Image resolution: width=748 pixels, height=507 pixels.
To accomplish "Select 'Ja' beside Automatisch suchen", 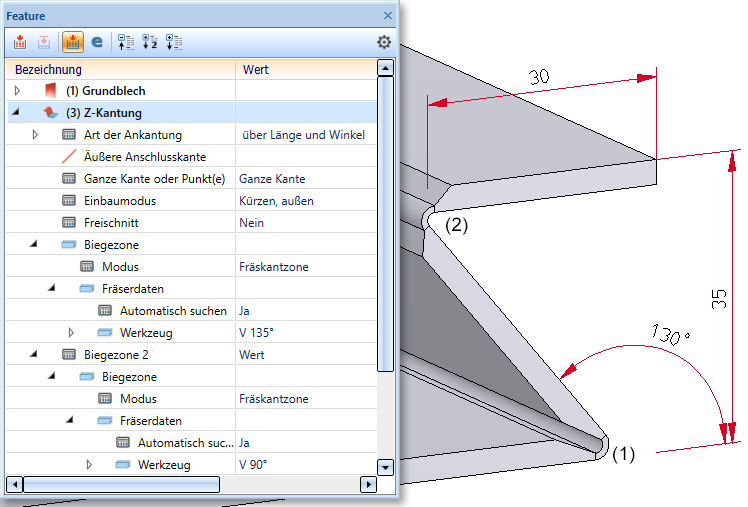I will [244, 311].
